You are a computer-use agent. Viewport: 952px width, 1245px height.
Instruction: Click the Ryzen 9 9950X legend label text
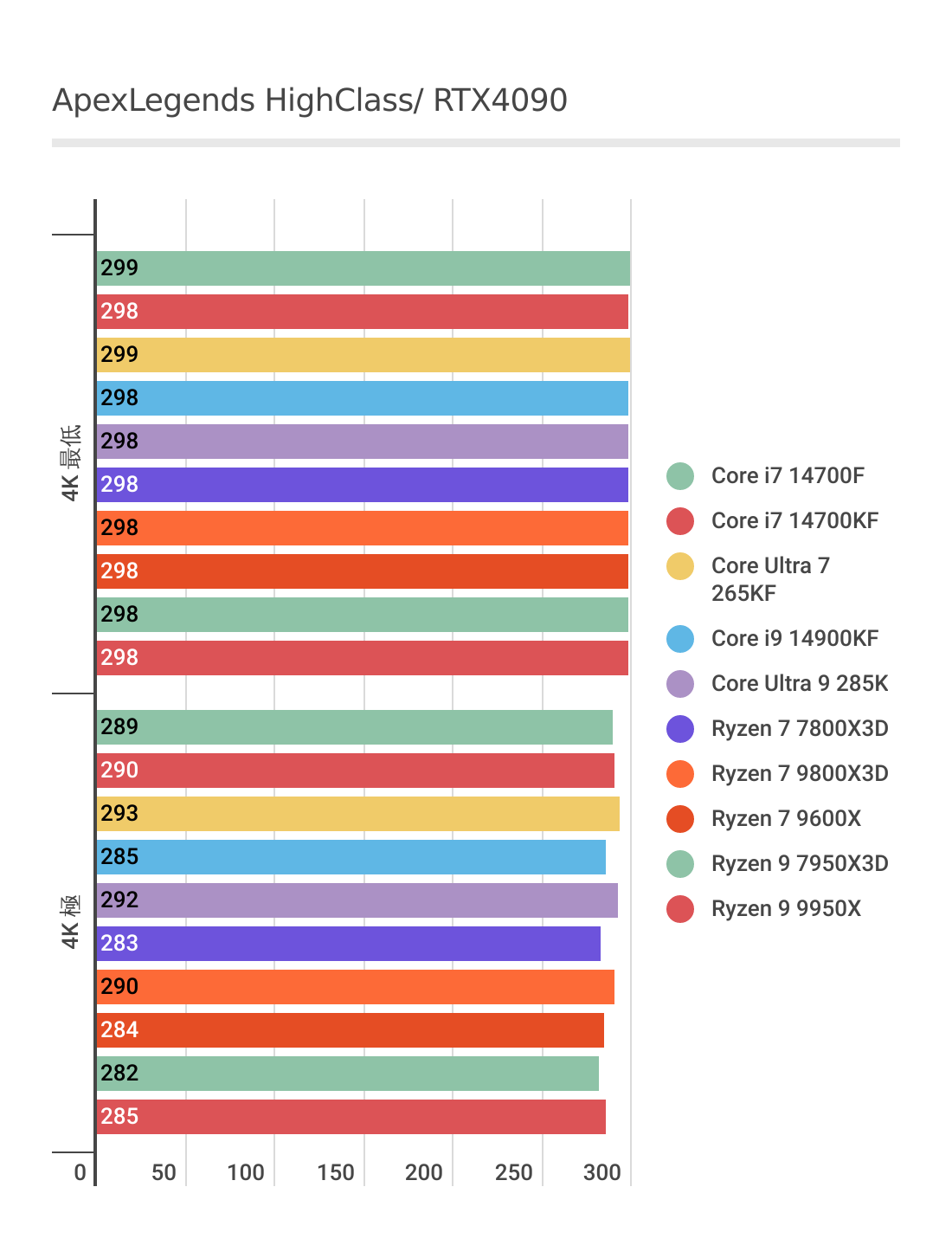786,909
